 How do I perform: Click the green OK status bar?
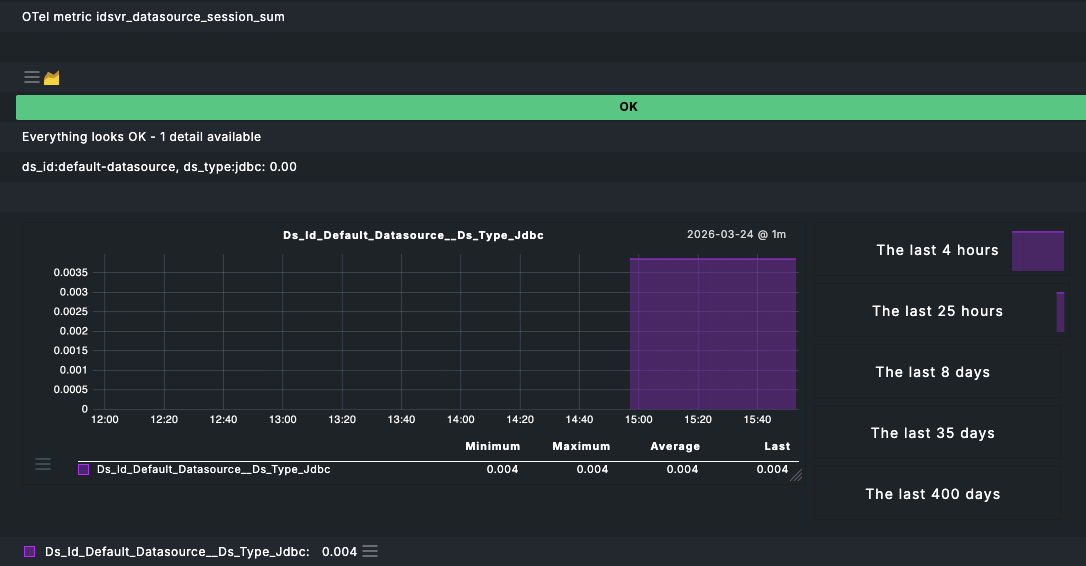pyautogui.click(x=628, y=107)
